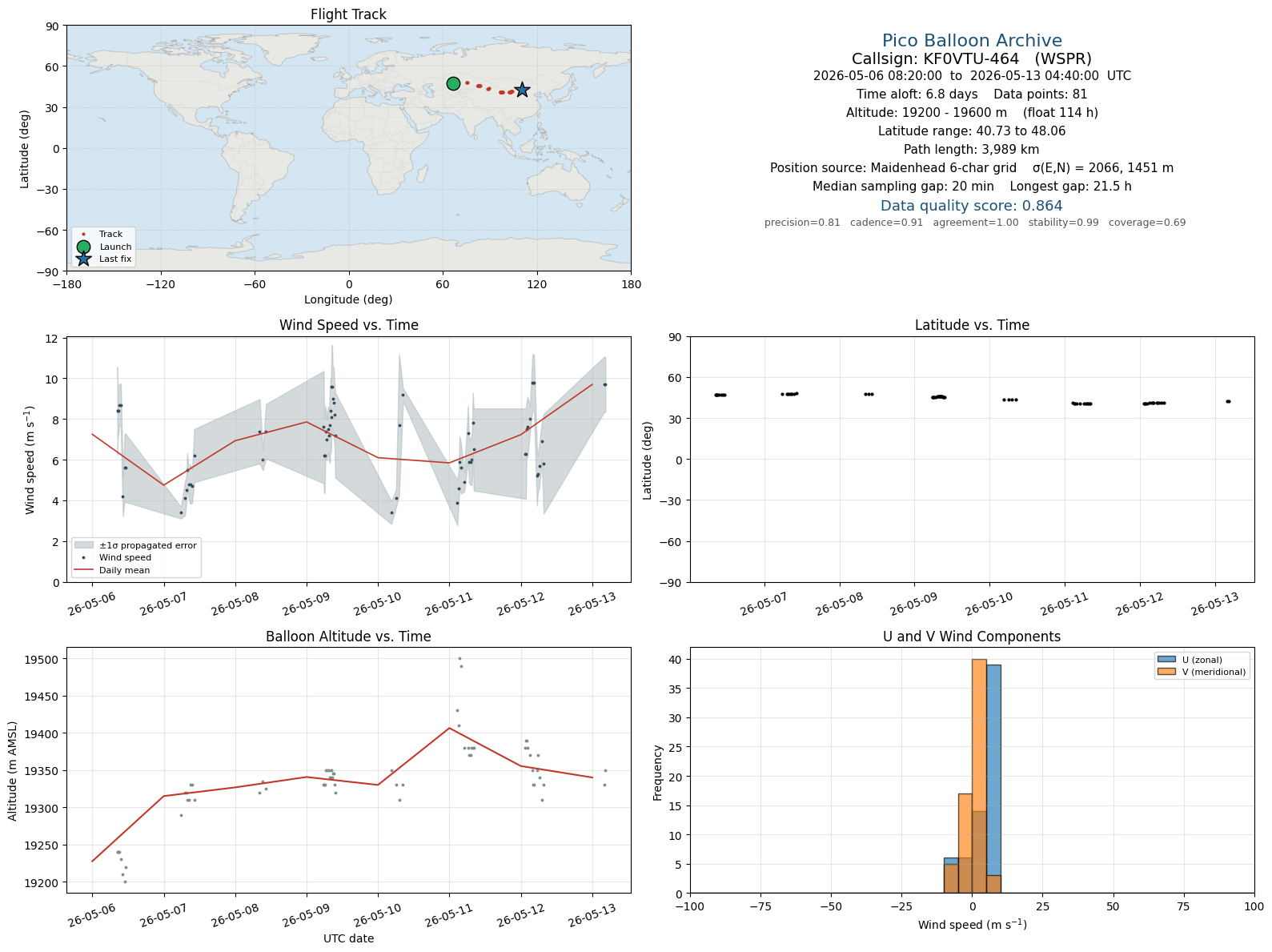
Task: Select the Callsign KF0VTU-464 (WSPR) line
Action: [972, 58]
